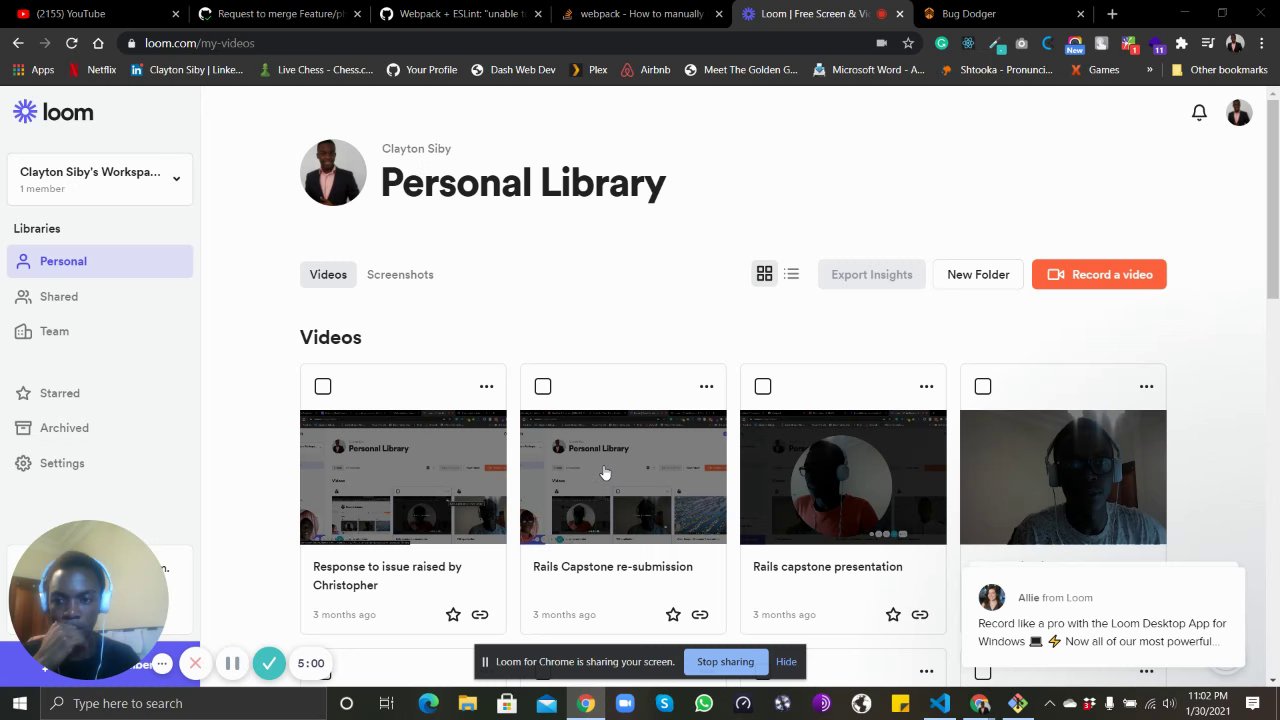Switch to list view layout
The height and width of the screenshot is (720, 1280).
(x=791, y=274)
